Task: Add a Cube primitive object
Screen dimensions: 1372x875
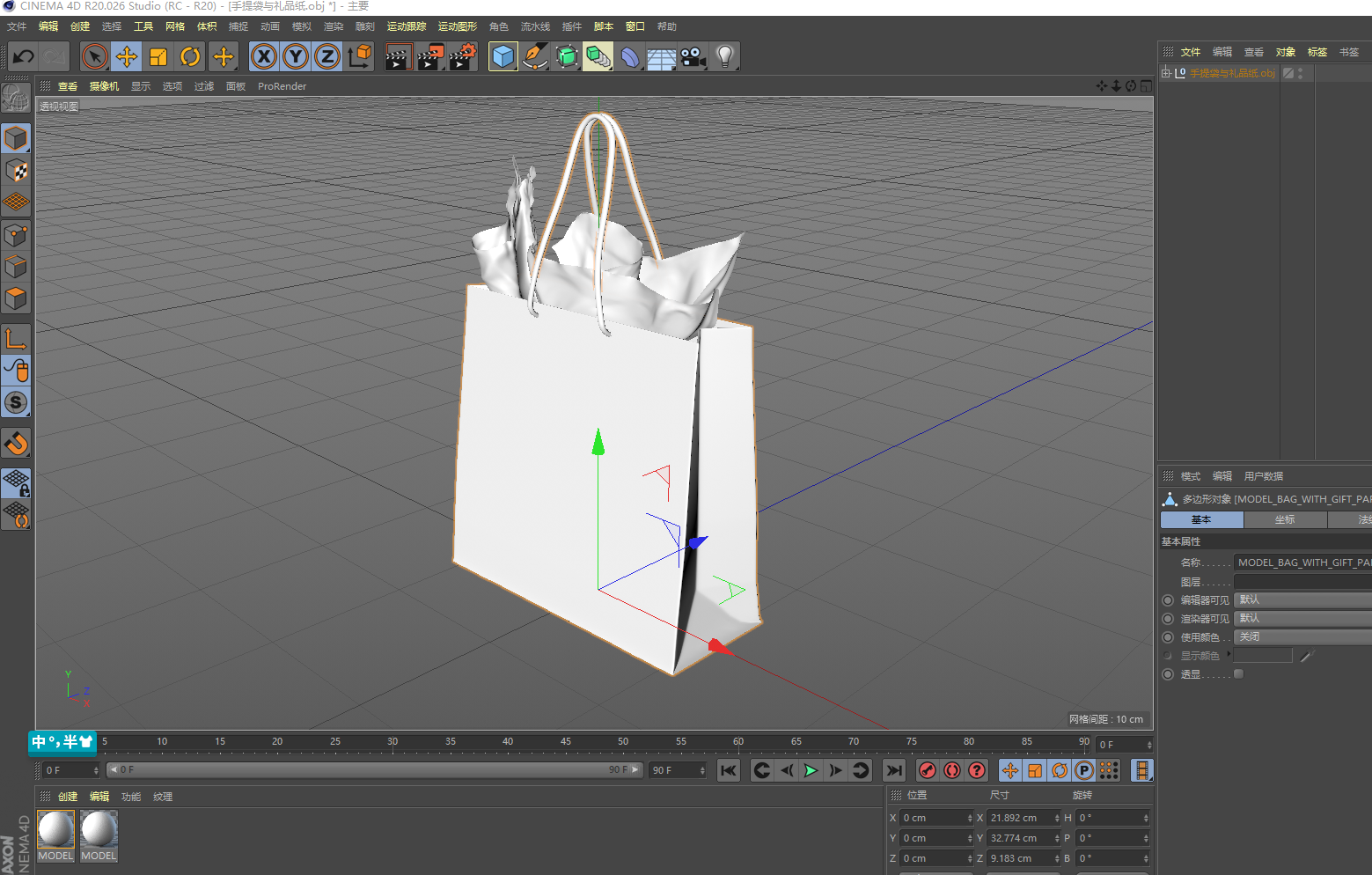Action: point(503,57)
